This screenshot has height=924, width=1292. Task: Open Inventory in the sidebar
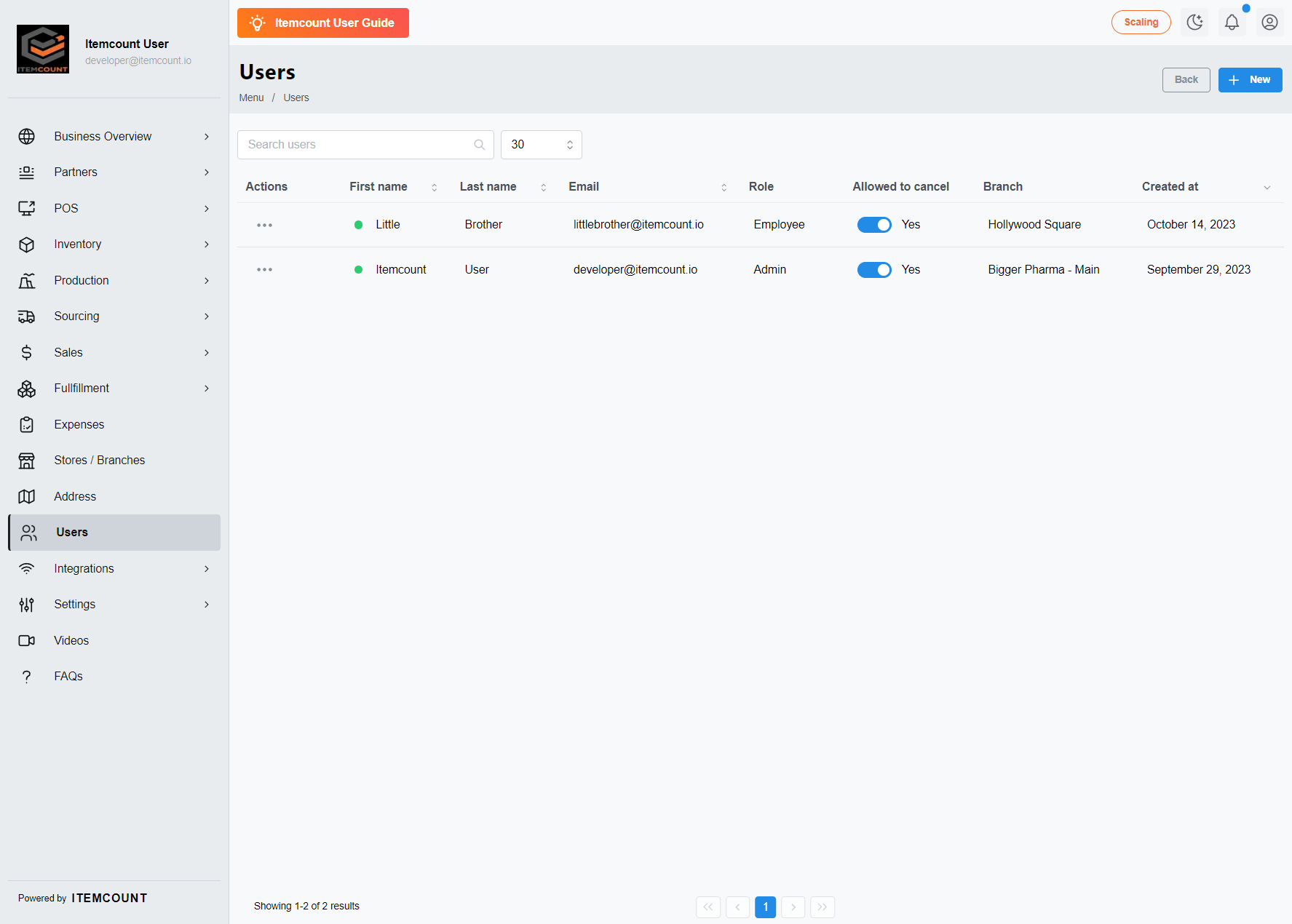[114, 244]
